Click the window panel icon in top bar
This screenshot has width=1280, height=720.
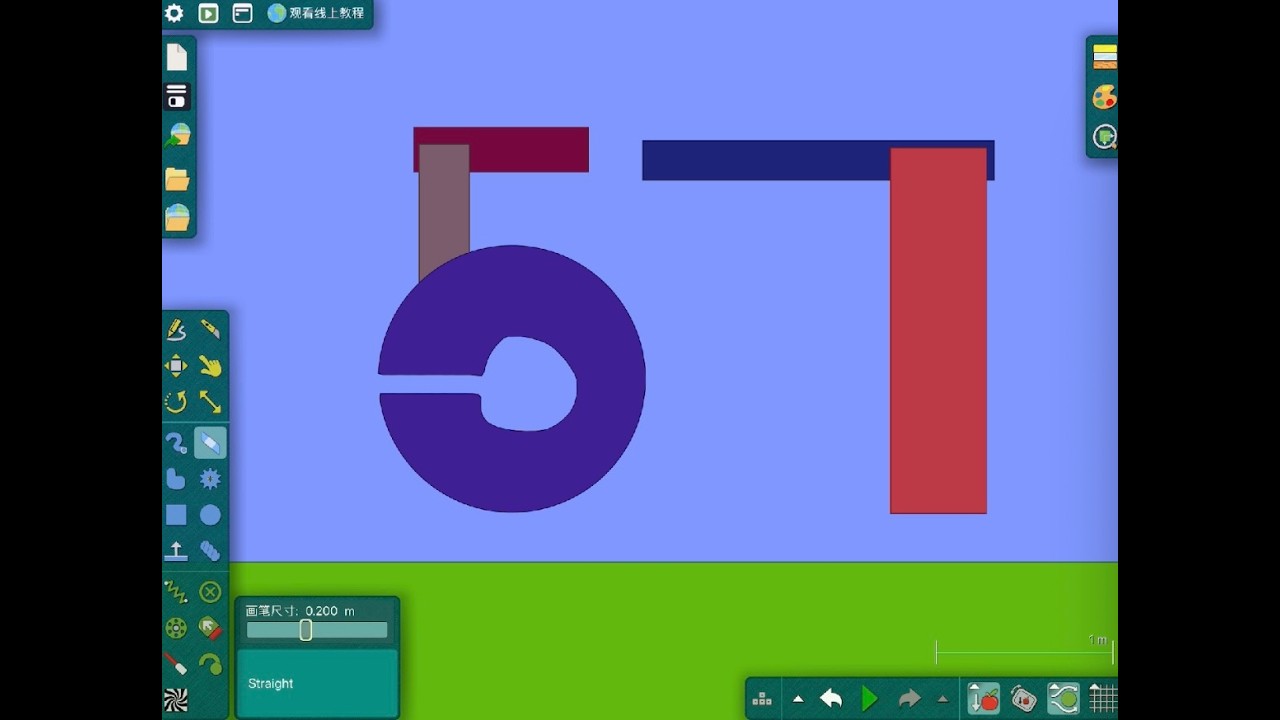pyautogui.click(x=242, y=13)
